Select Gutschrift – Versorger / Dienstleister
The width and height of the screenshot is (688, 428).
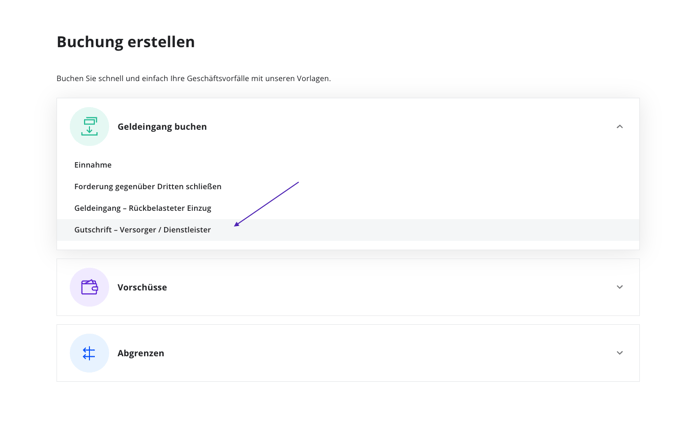coord(143,230)
